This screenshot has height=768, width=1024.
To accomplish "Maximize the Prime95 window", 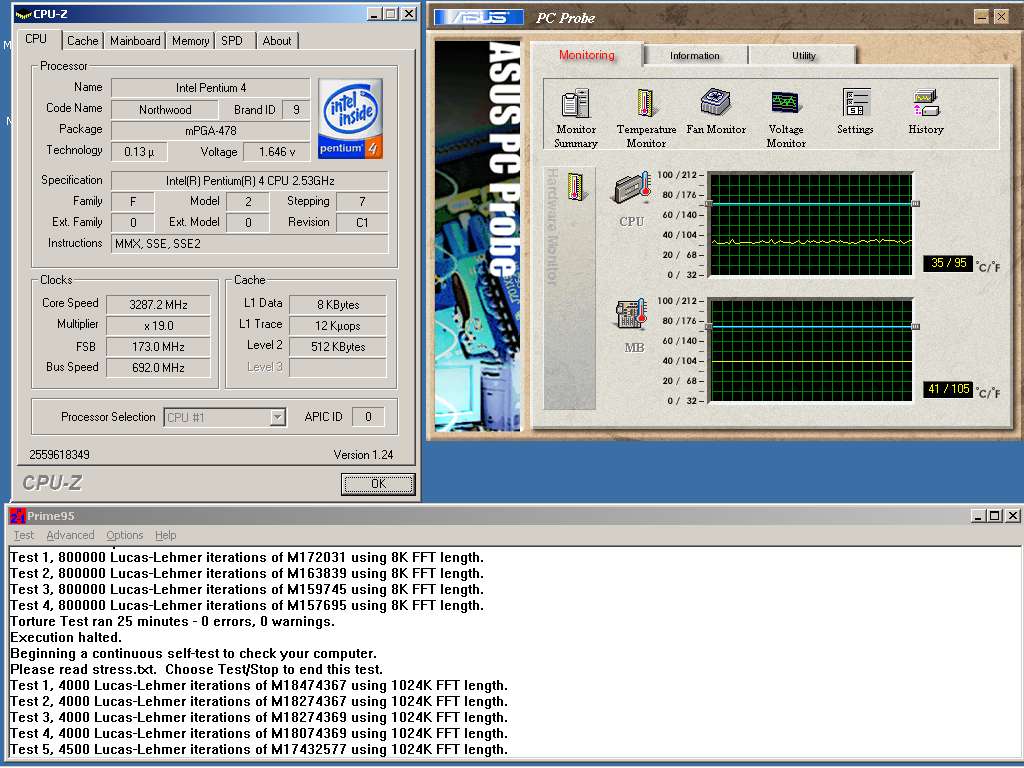I will pos(994,516).
